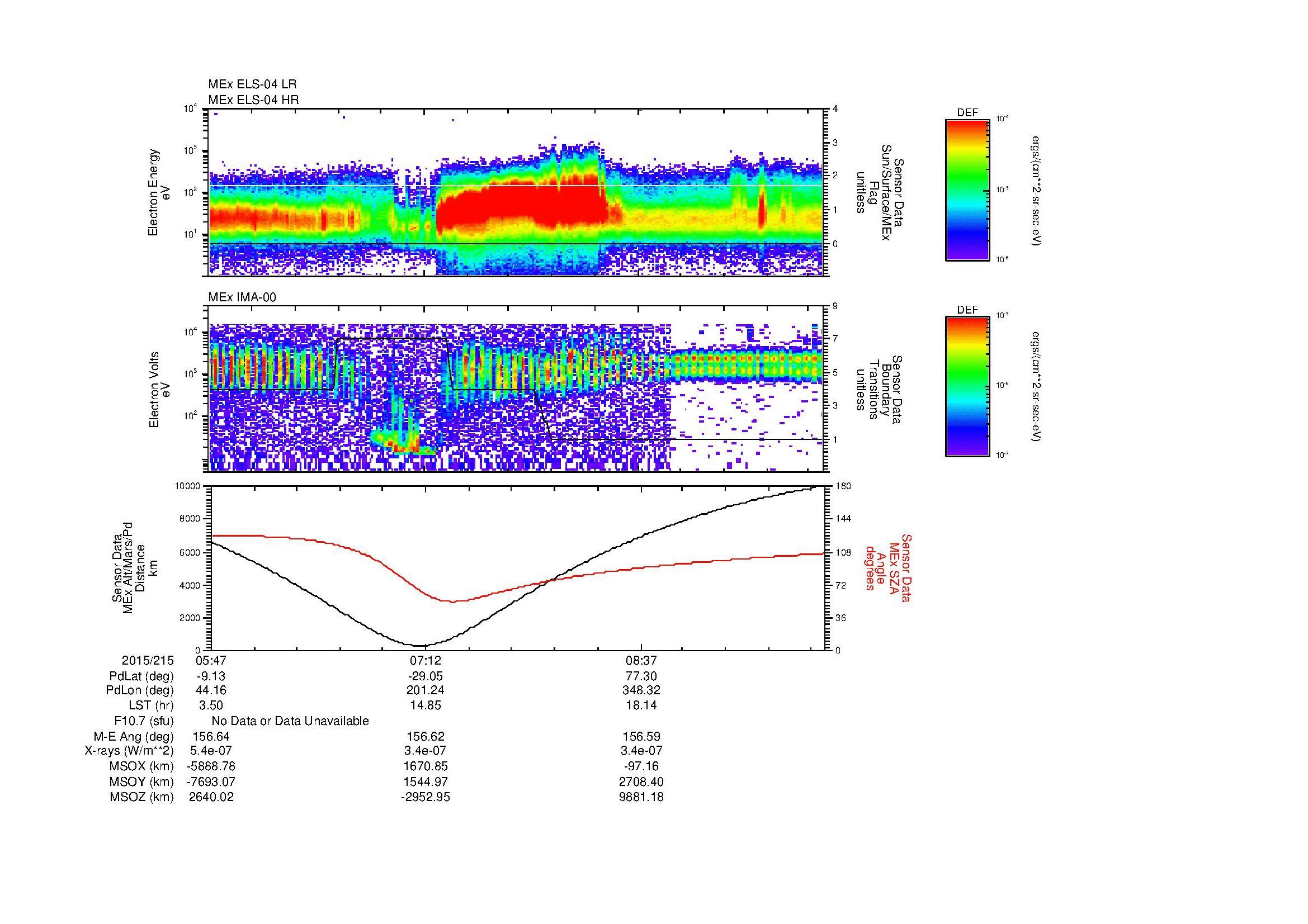Click the 'LST (hr)' row label
The width and height of the screenshot is (1308, 924).
tap(151, 705)
